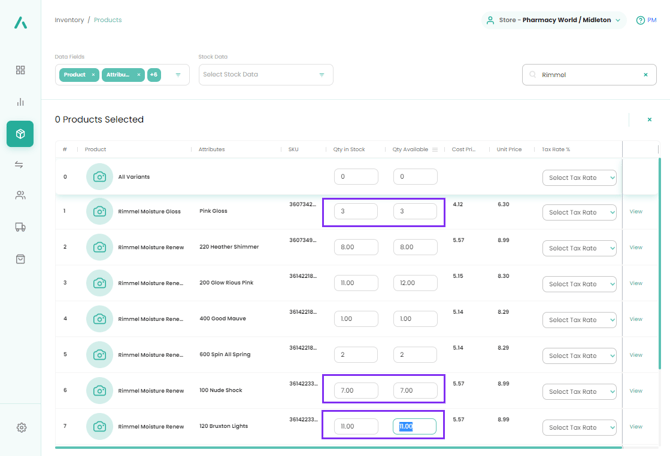This screenshot has width=670, height=456.
Task: Open the customers people icon in sidebar
Action: coord(20,196)
